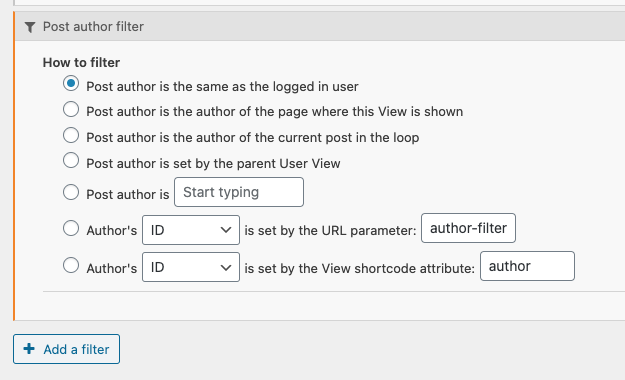Click the 'author' shortcode attribute field
The image size is (625, 380).
[x=527, y=266]
